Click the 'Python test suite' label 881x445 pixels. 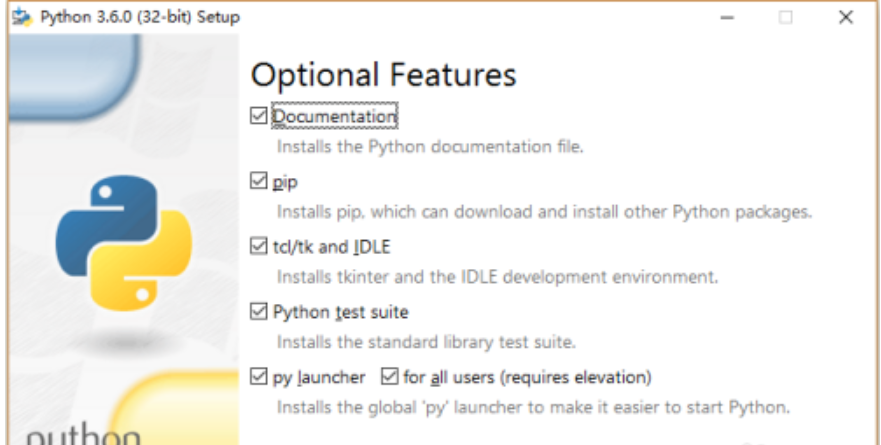click(340, 312)
